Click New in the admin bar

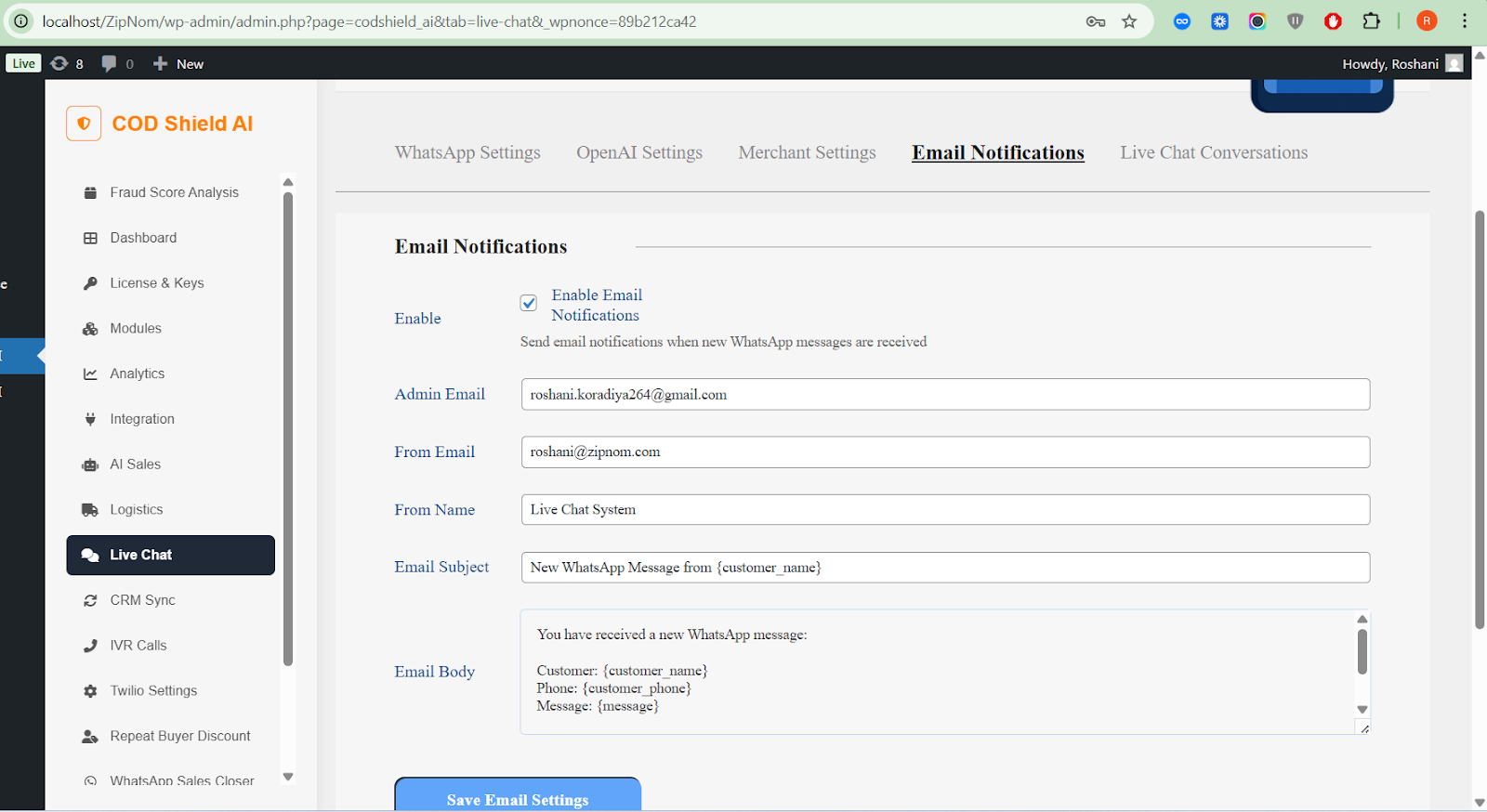(x=178, y=64)
